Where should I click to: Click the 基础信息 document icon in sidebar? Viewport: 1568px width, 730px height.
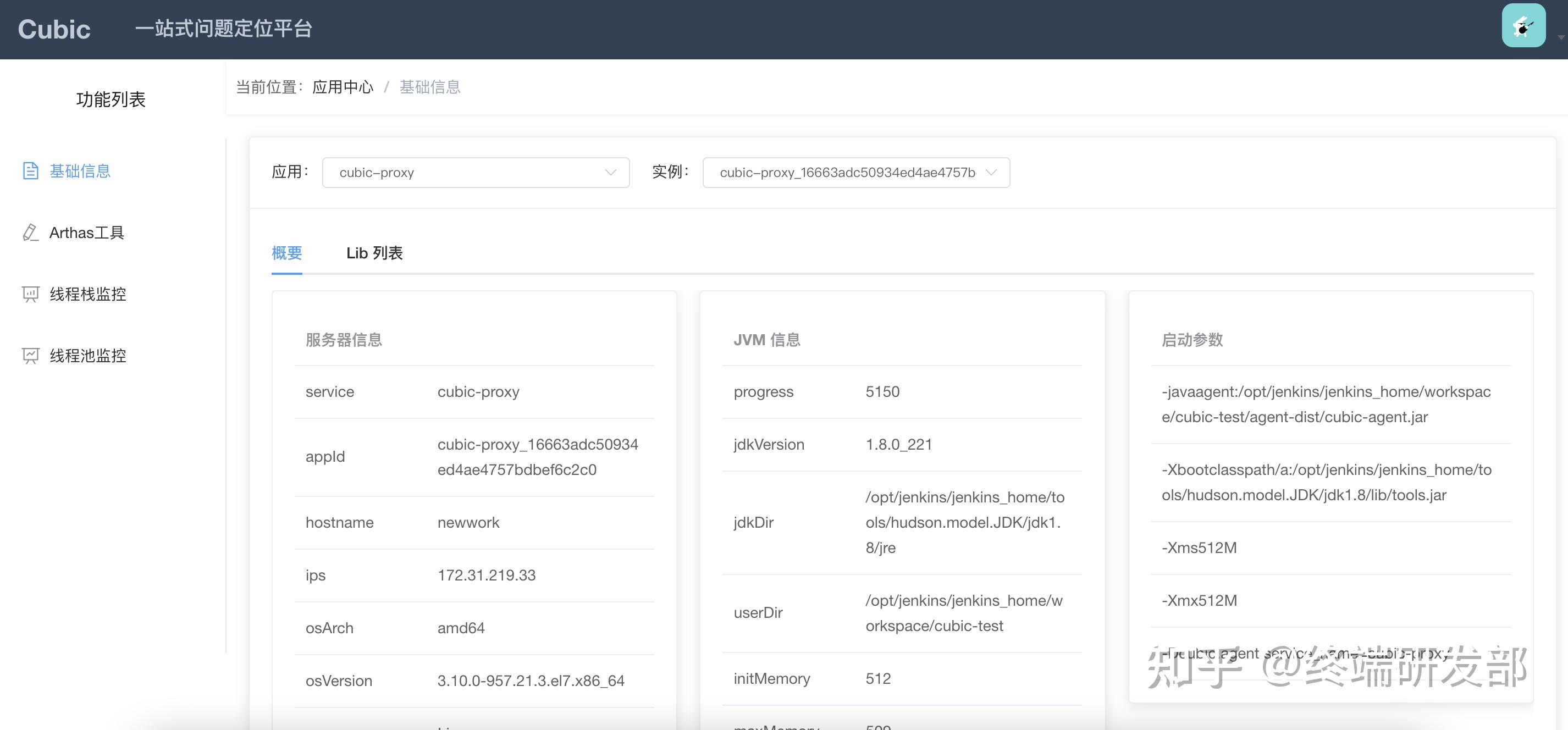tap(30, 170)
